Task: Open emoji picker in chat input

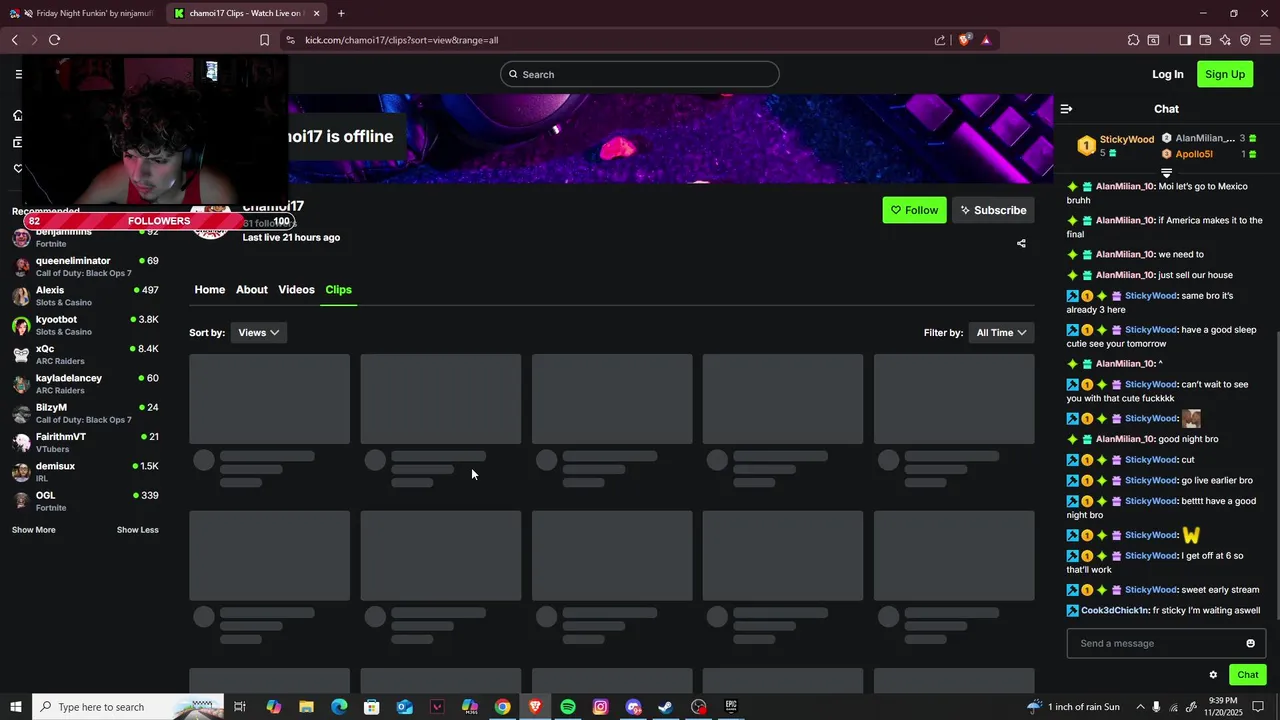Action: (1250, 643)
